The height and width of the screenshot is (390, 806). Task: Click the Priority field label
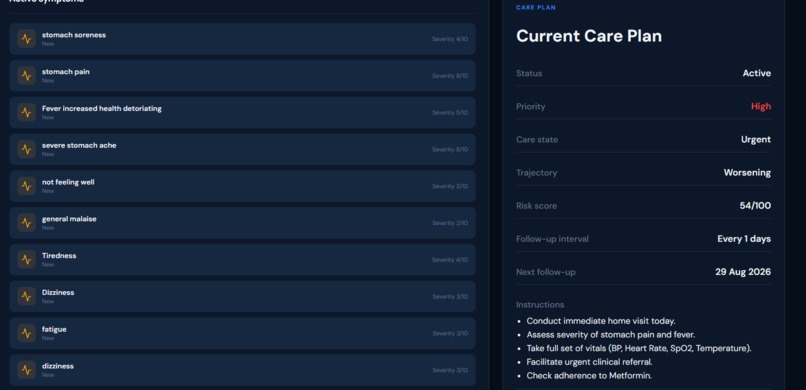530,106
